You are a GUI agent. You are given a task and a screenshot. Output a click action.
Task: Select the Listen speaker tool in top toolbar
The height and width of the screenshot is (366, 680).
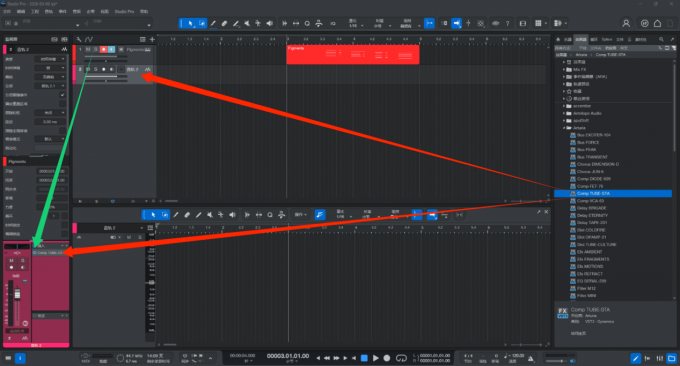click(269, 23)
